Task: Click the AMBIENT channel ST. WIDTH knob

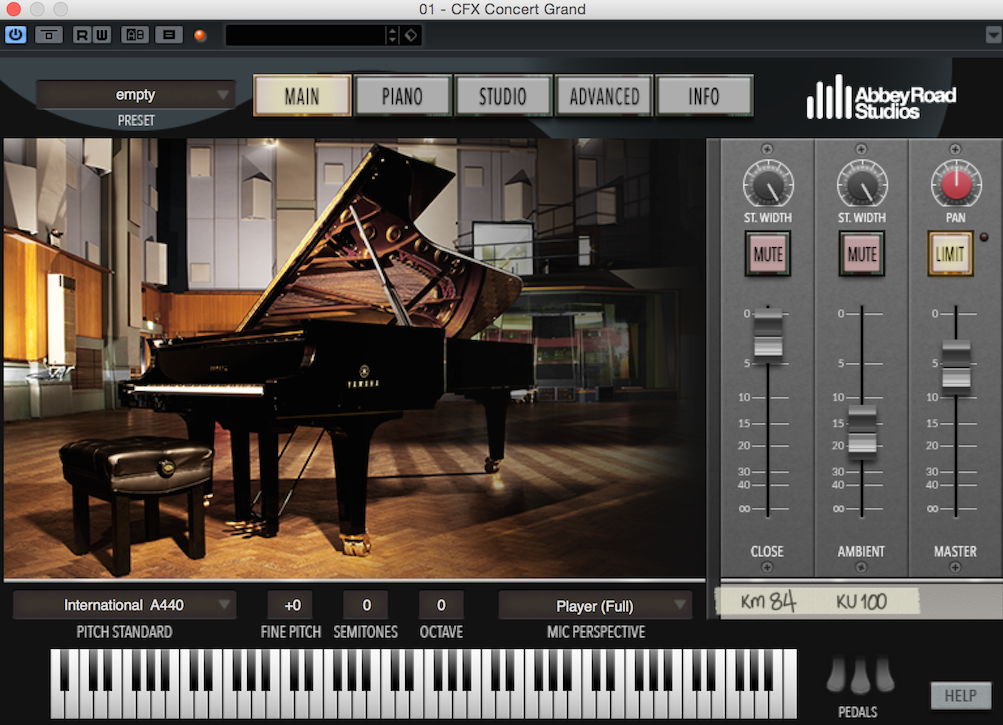Action: tap(862, 184)
